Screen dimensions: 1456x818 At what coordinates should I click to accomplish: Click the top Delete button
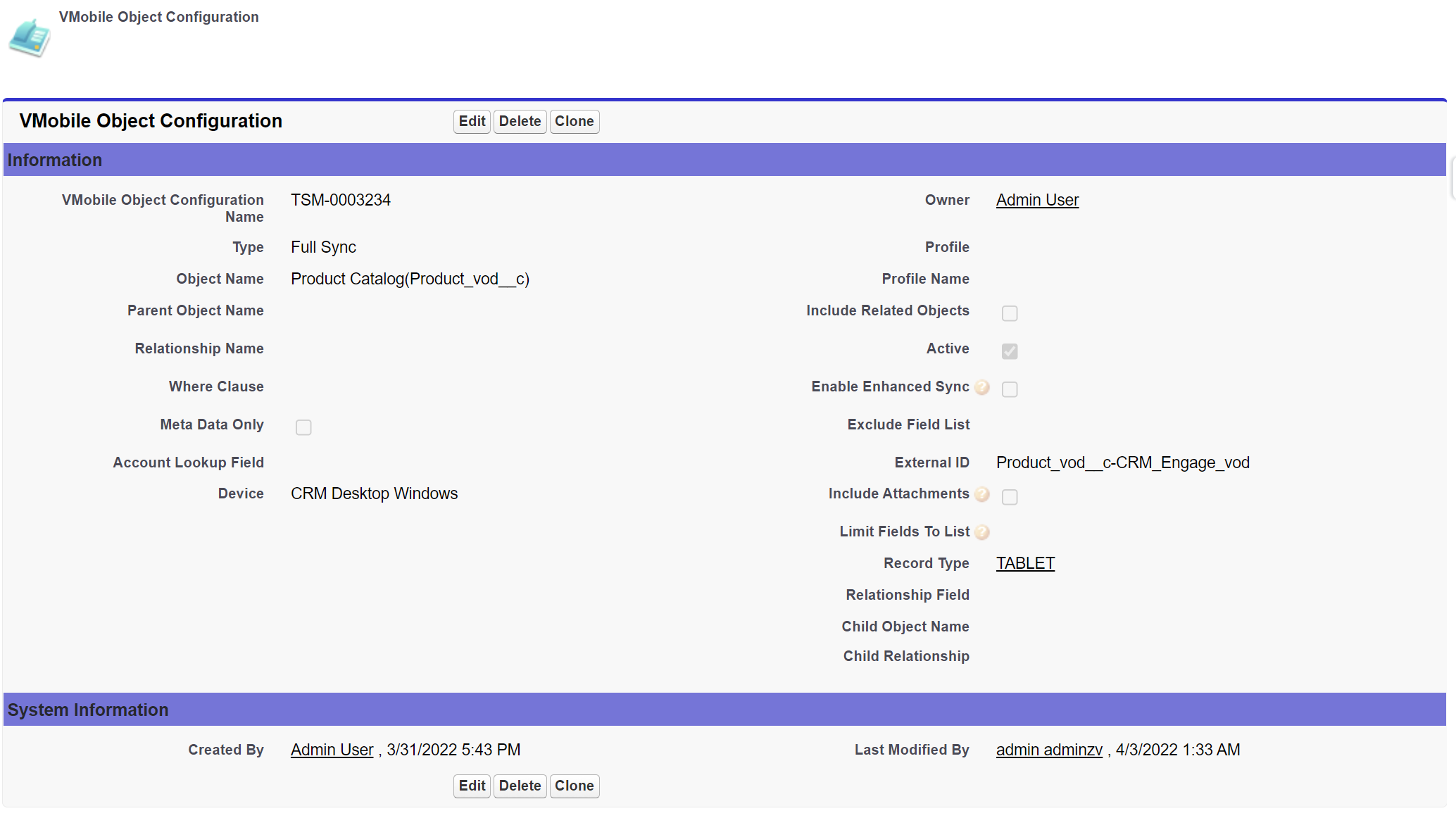(x=520, y=121)
